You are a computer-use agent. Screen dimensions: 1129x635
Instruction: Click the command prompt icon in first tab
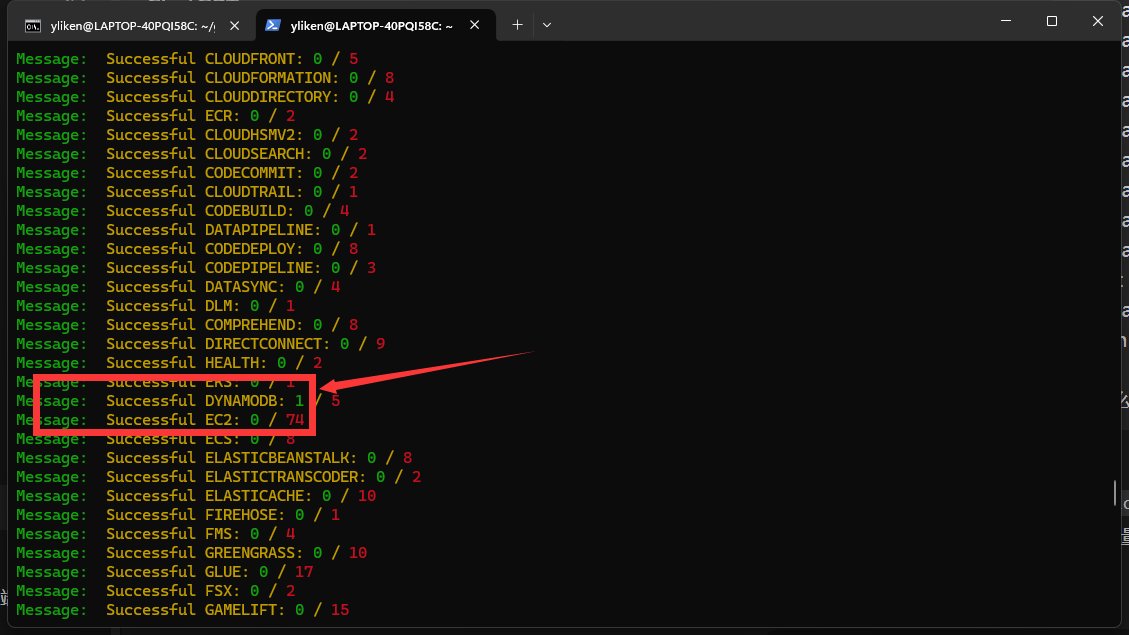coord(33,25)
